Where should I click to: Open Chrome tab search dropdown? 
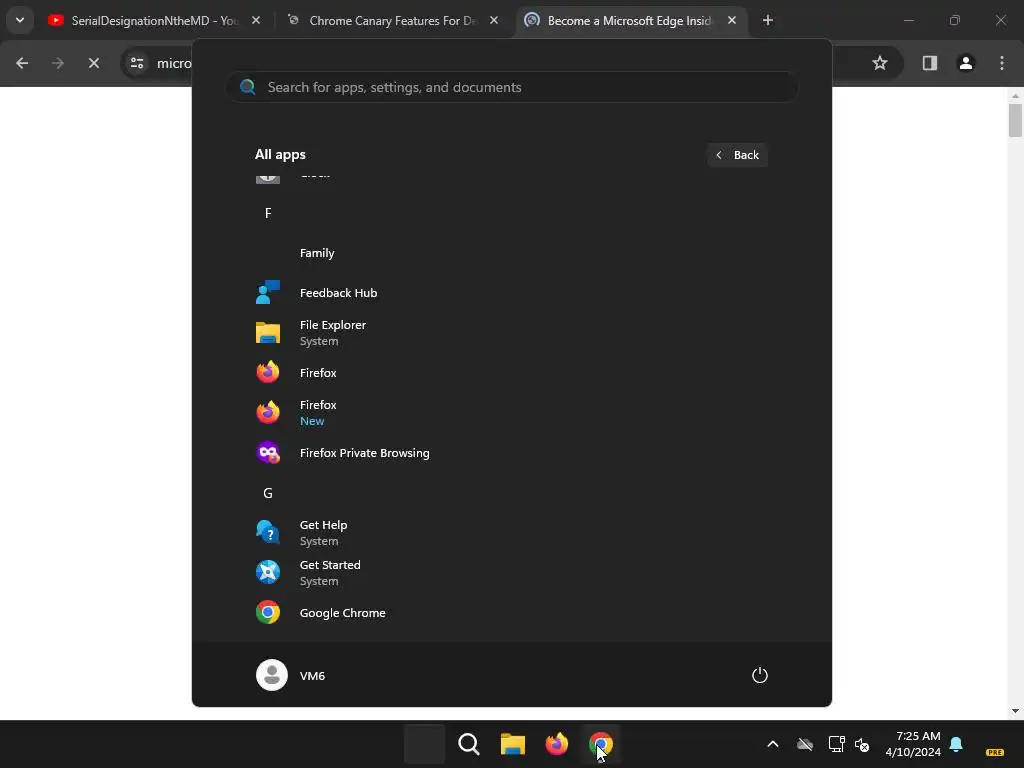coord(20,20)
